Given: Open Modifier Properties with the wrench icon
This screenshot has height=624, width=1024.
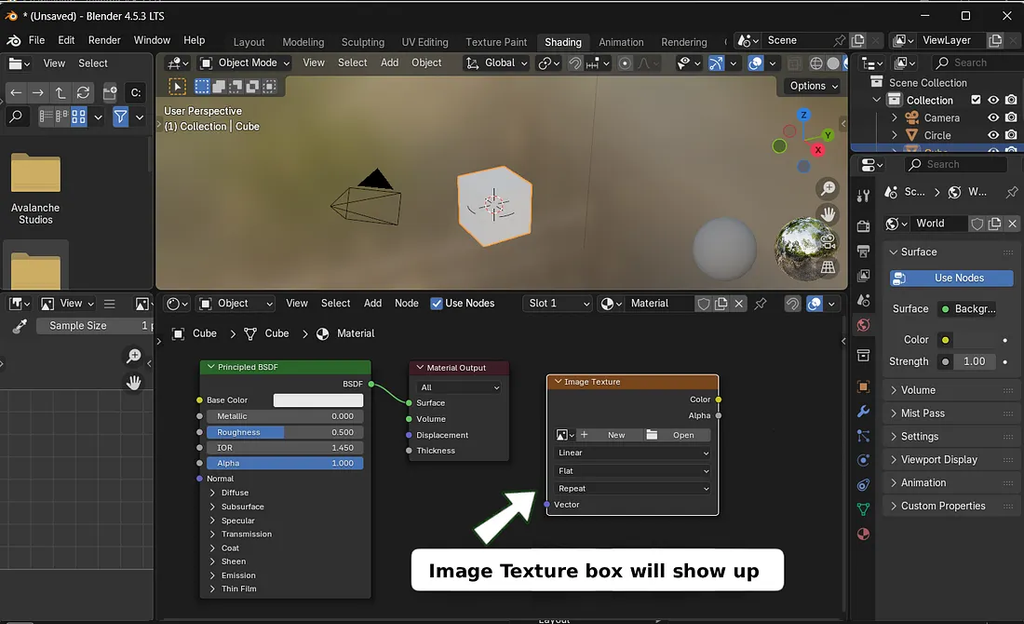Looking at the screenshot, I should coord(864,409).
